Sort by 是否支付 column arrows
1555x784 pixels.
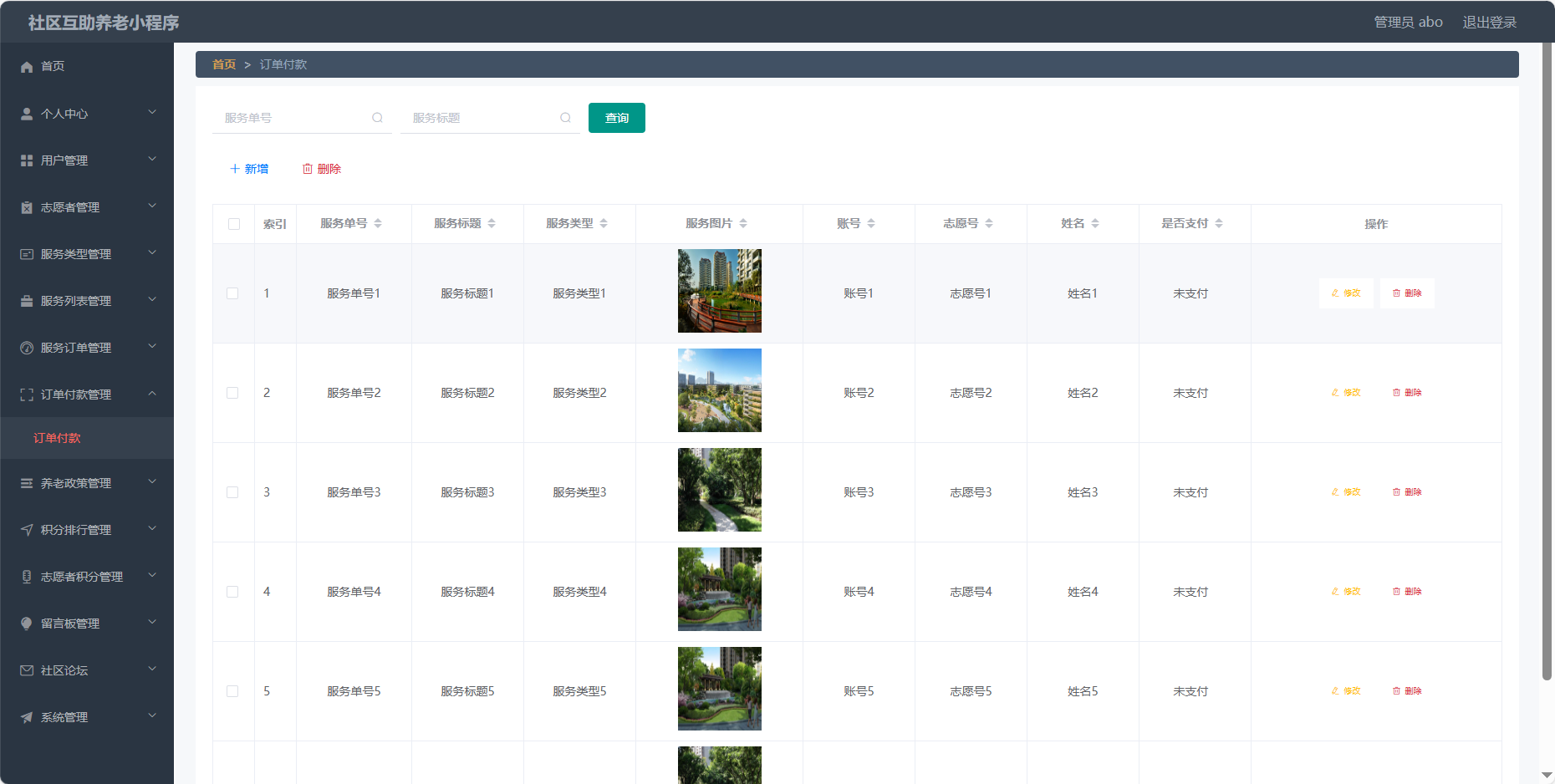point(1219,223)
